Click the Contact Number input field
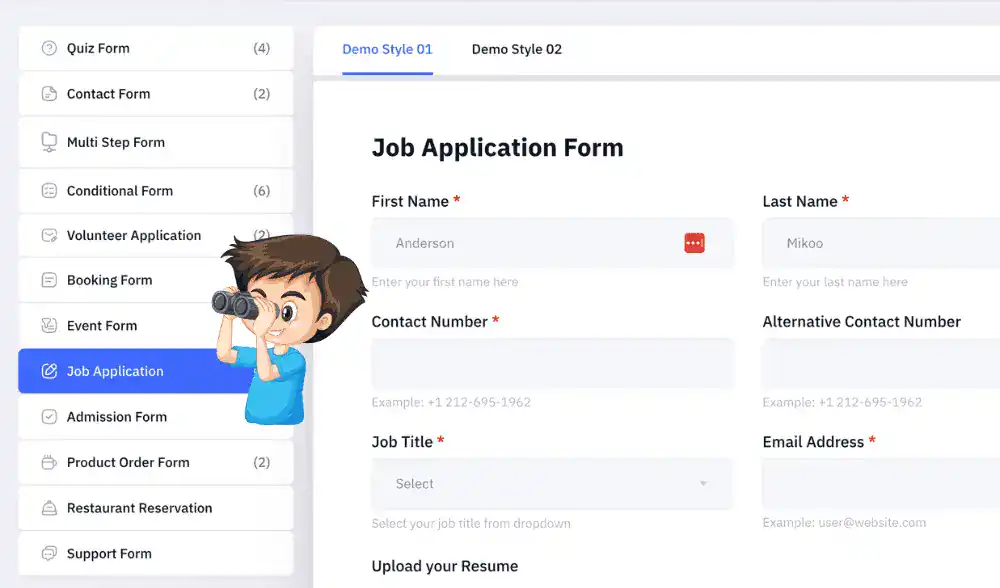This screenshot has height=588, width=1000. point(552,363)
